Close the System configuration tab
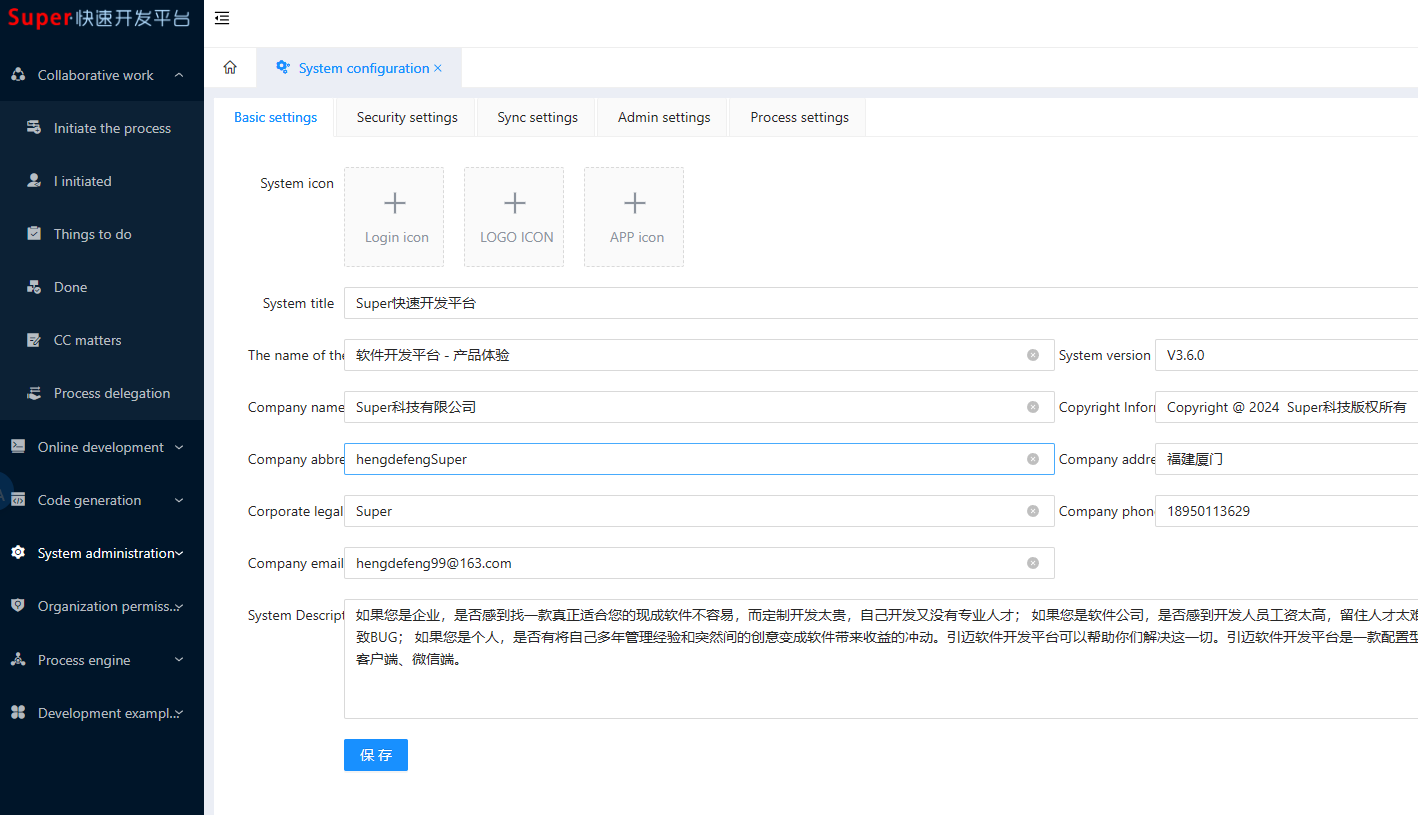Screen dimensions: 1418x815 438,68
